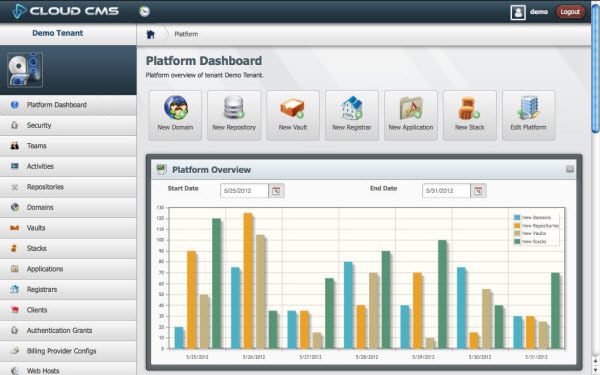
Task: Click the tenant avatar thumbnail
Action: tap(25, 70)
